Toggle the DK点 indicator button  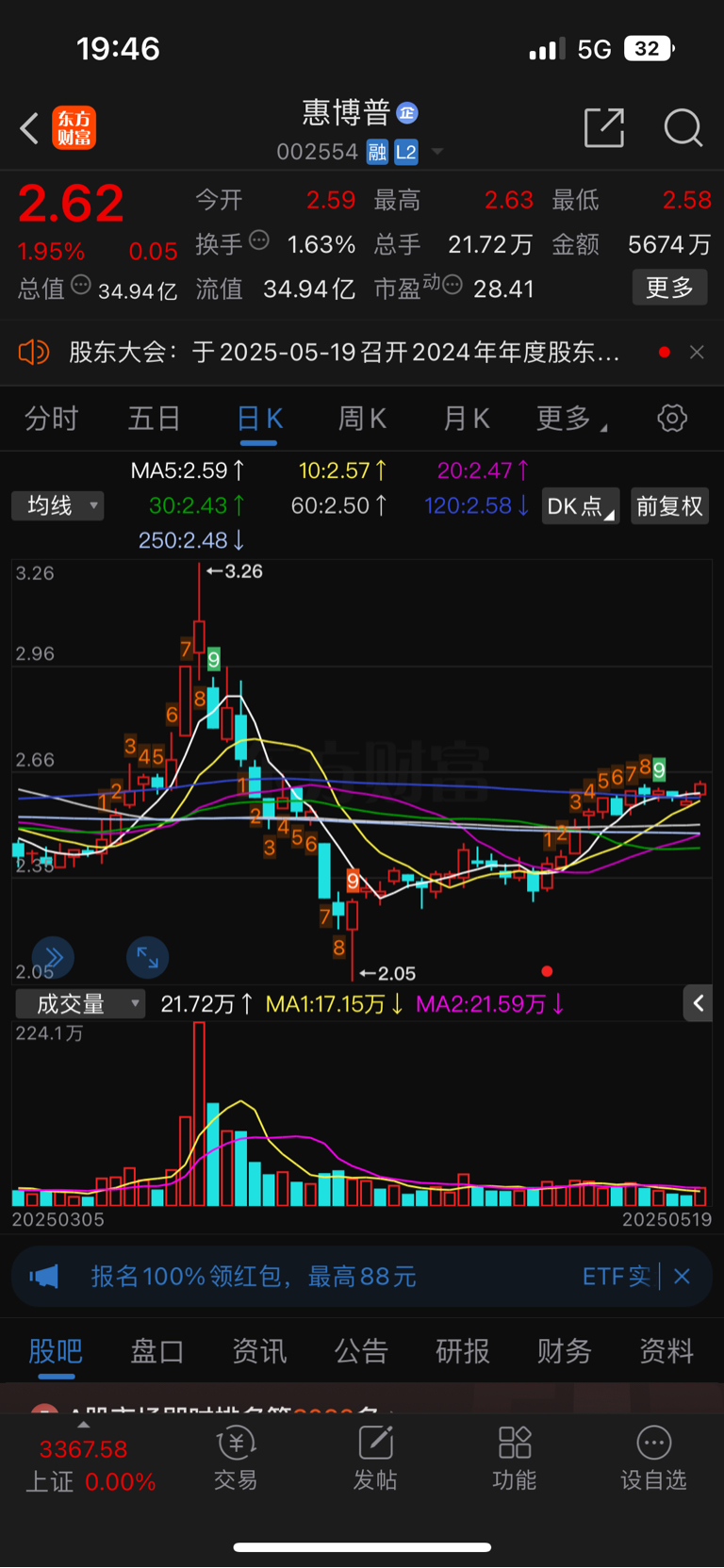point(581,506)
